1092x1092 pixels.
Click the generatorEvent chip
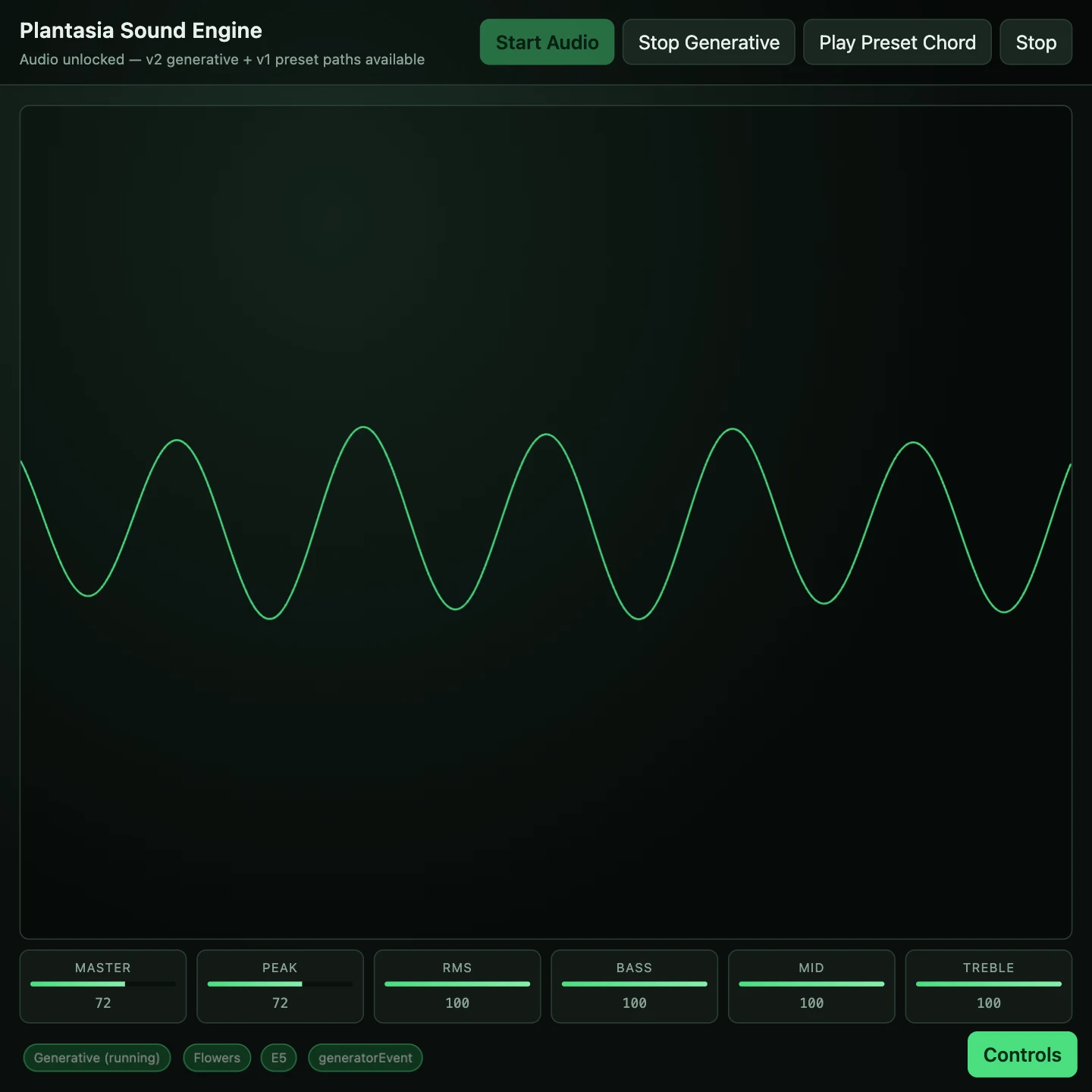tap(366, 1058)
